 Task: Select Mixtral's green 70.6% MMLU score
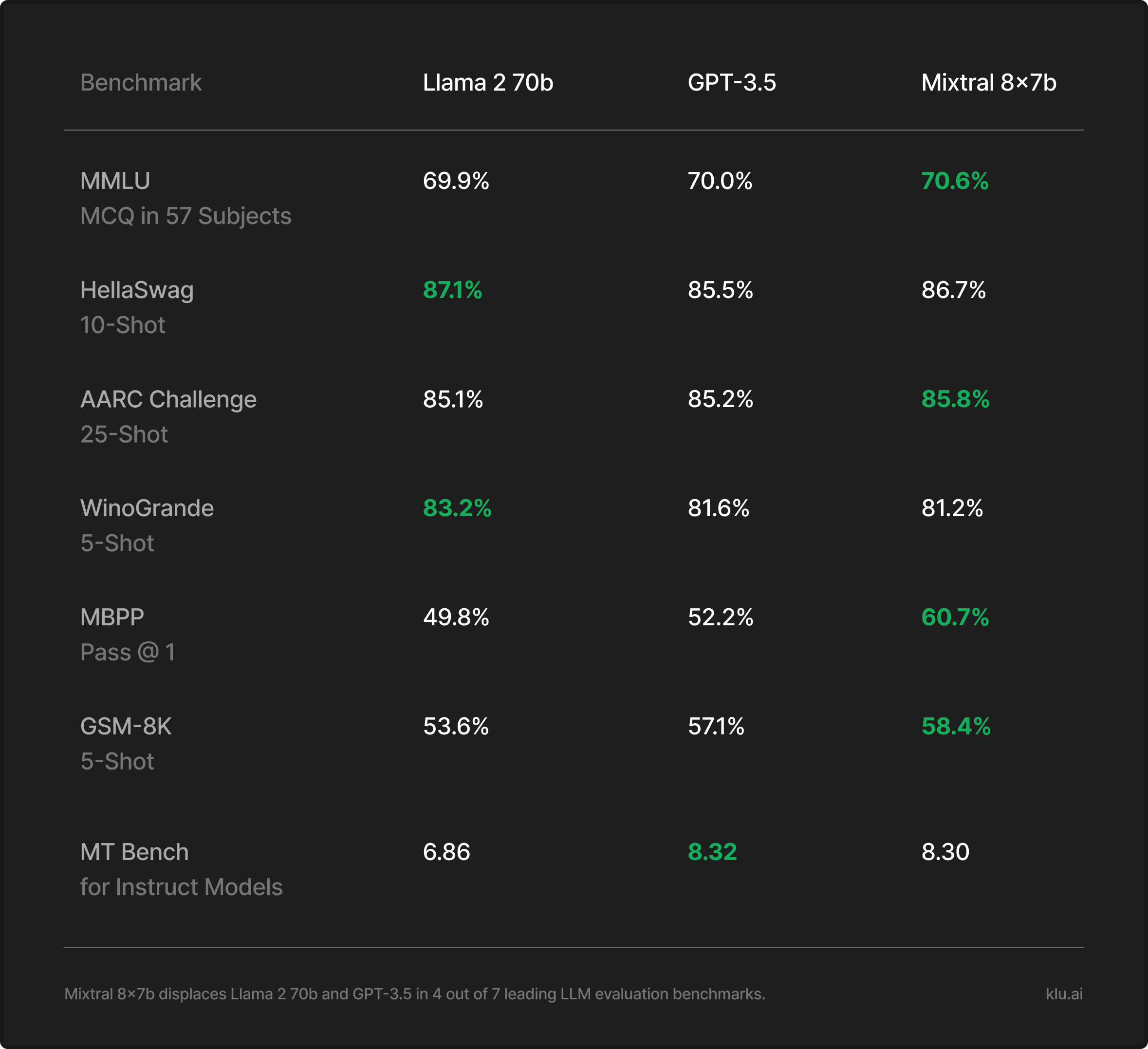tap(955, 181)
